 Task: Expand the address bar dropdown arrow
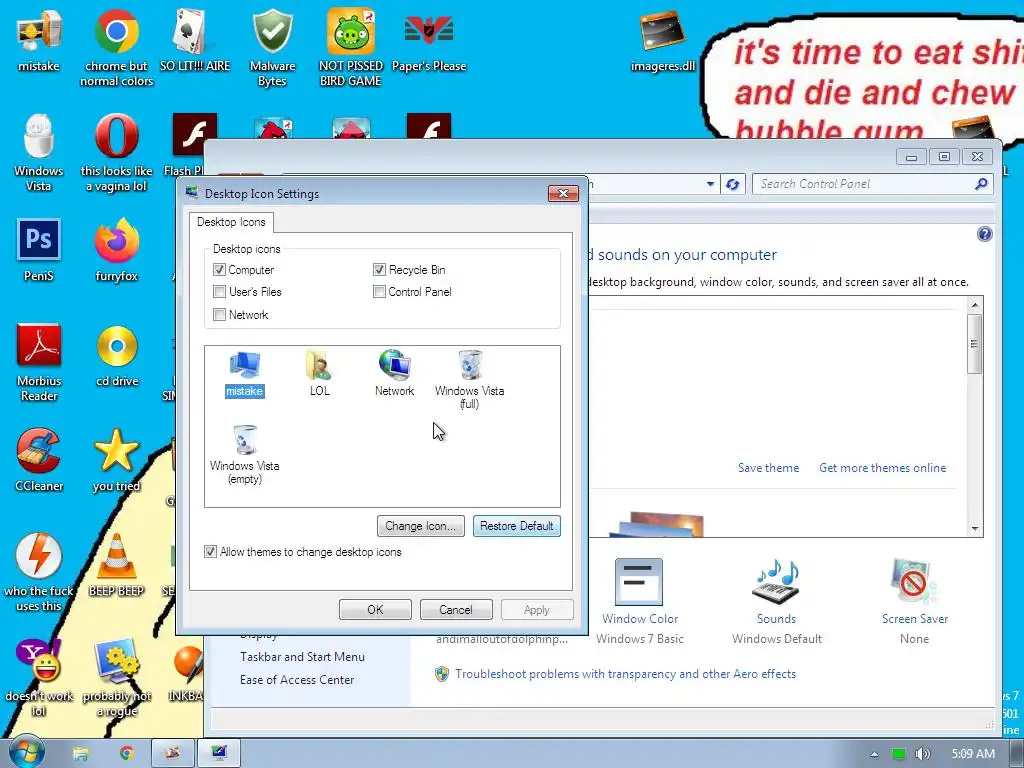pyautogui.click(x=710, y=184)
